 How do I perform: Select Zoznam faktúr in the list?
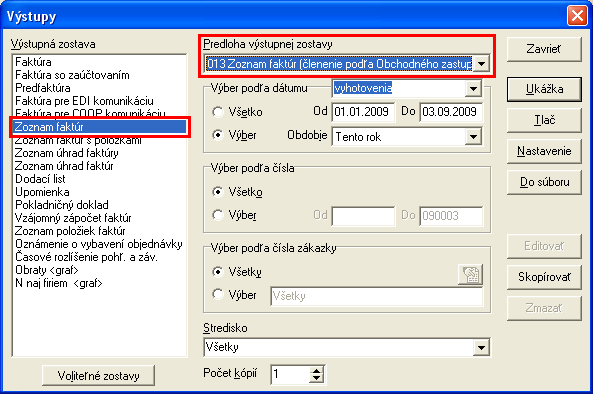pyautogui.click(x=99, y=127)
